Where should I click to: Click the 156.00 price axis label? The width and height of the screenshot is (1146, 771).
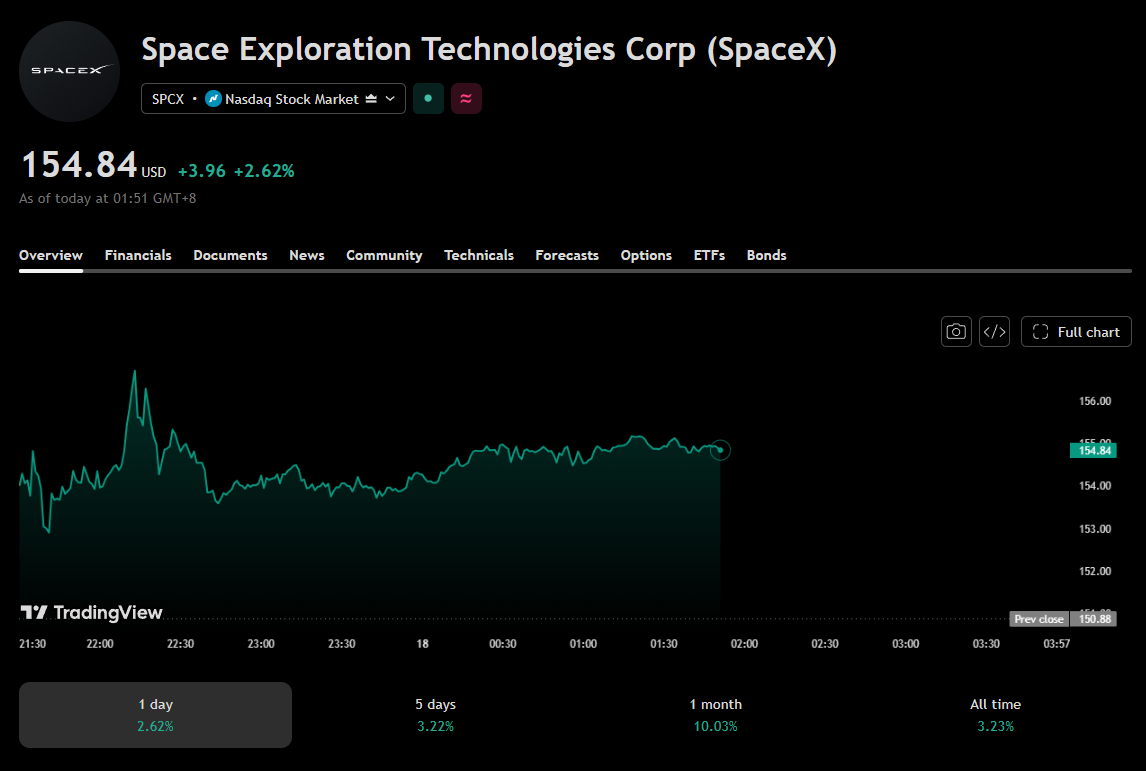click(x=1095, y=401)
